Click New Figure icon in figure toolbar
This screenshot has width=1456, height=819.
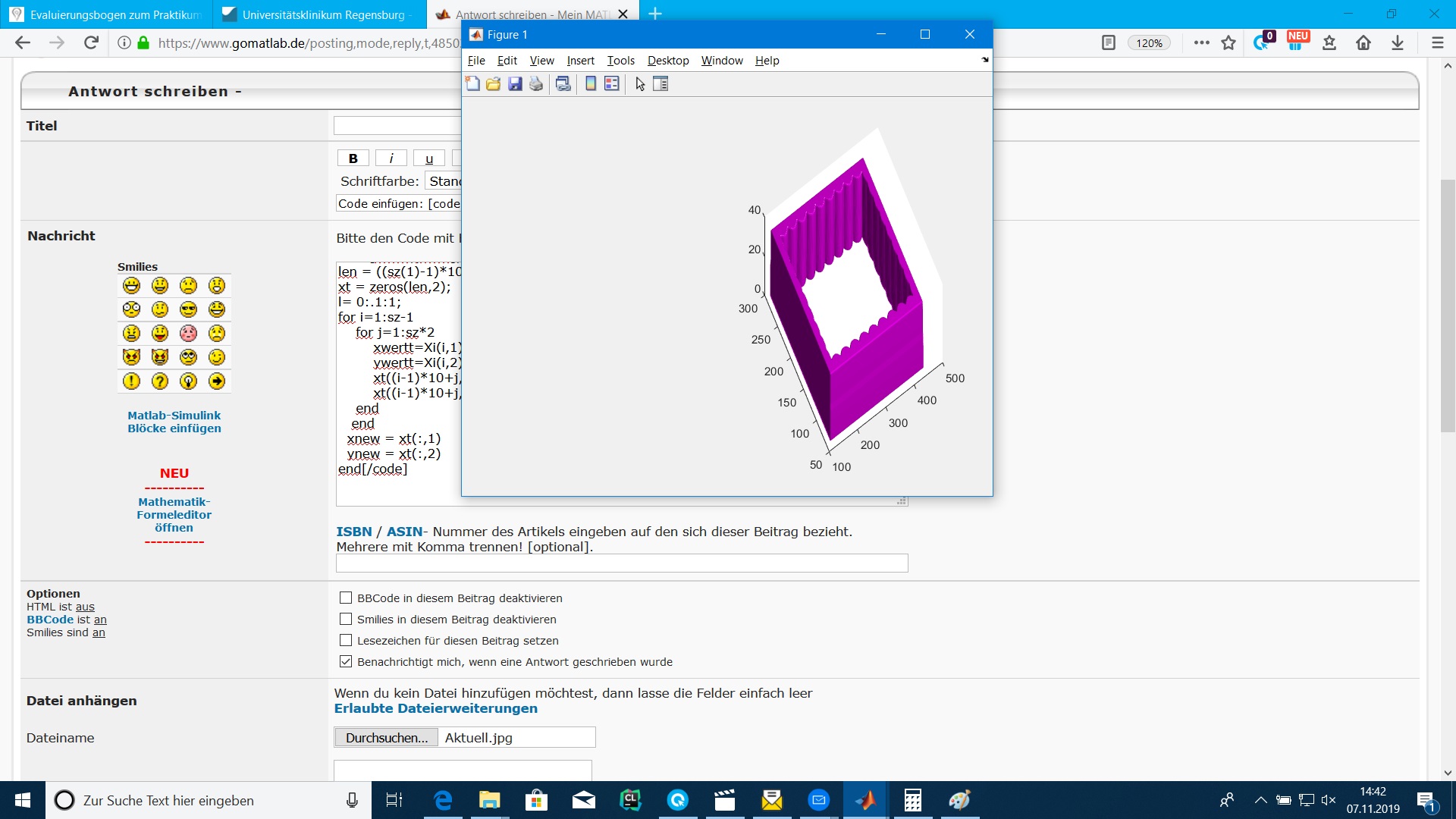pyautogui.click(x=472, y=84)
